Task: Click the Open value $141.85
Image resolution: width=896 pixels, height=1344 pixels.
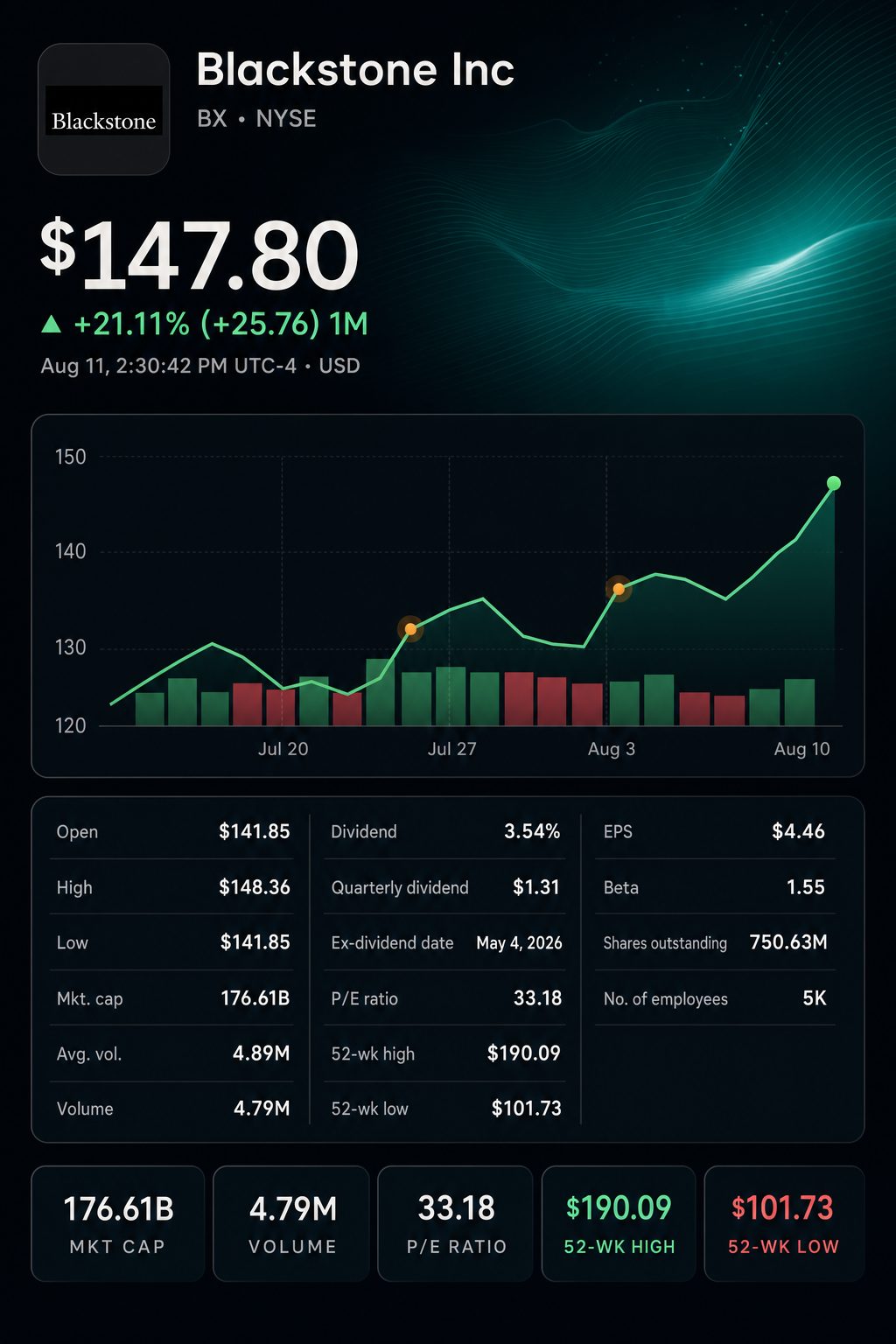Action: point(254,831)
